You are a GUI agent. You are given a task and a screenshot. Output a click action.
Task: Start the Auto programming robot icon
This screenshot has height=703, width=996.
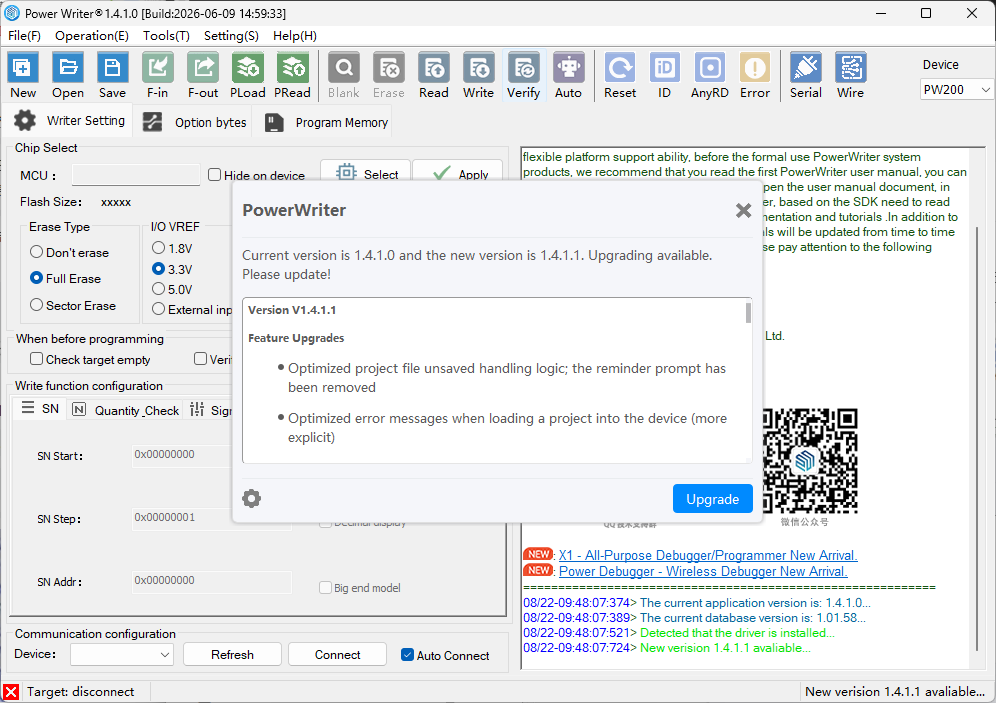click(569, 75)
